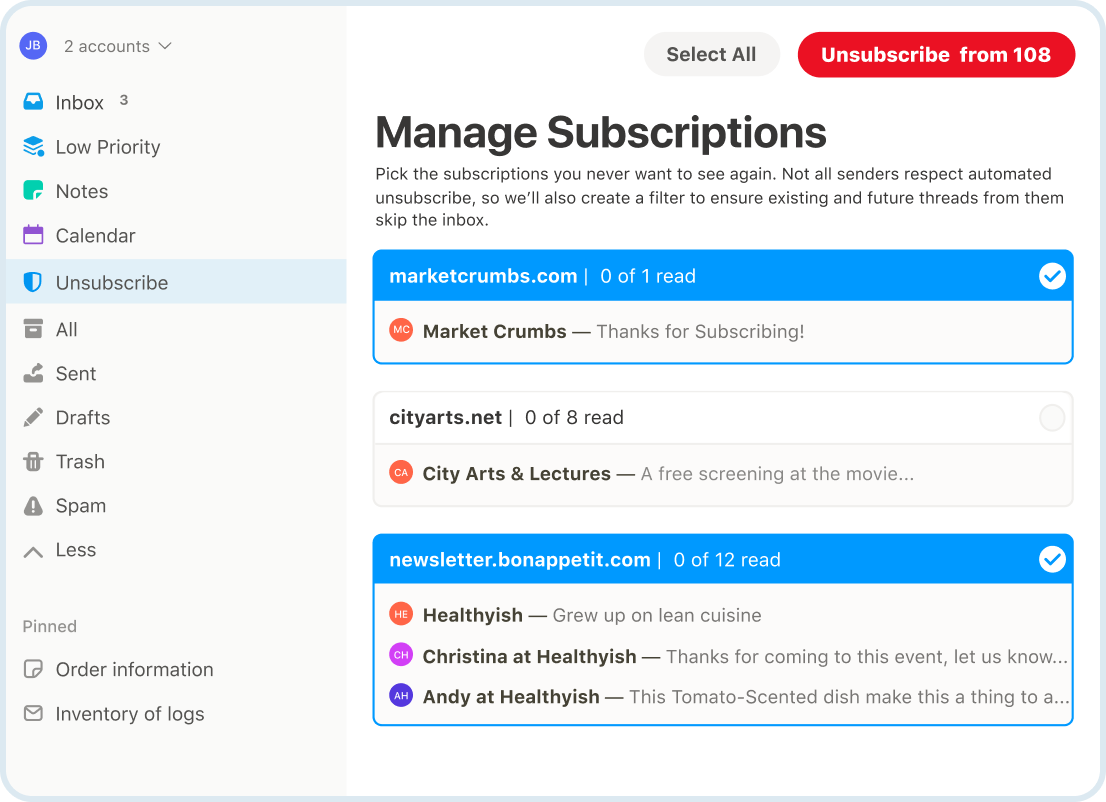The height and width of the screenshot is (802, 1106).
Task: Expand the 2 accounts dropdown
Action: pyautogui.click(x=118, y=47)
